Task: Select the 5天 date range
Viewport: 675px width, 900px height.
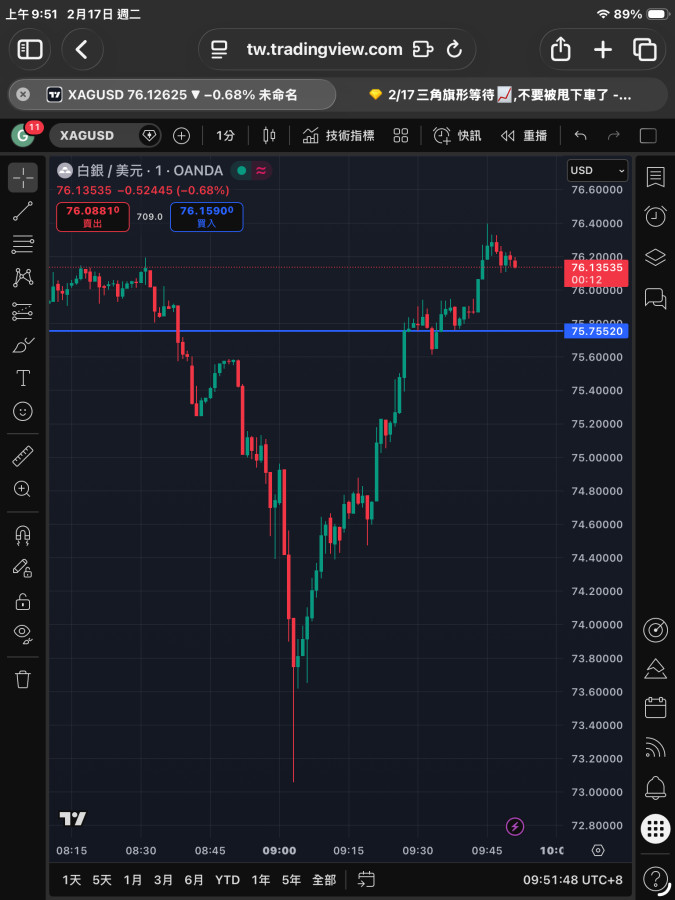Action: pyautogui.click(x=102, y=879)
